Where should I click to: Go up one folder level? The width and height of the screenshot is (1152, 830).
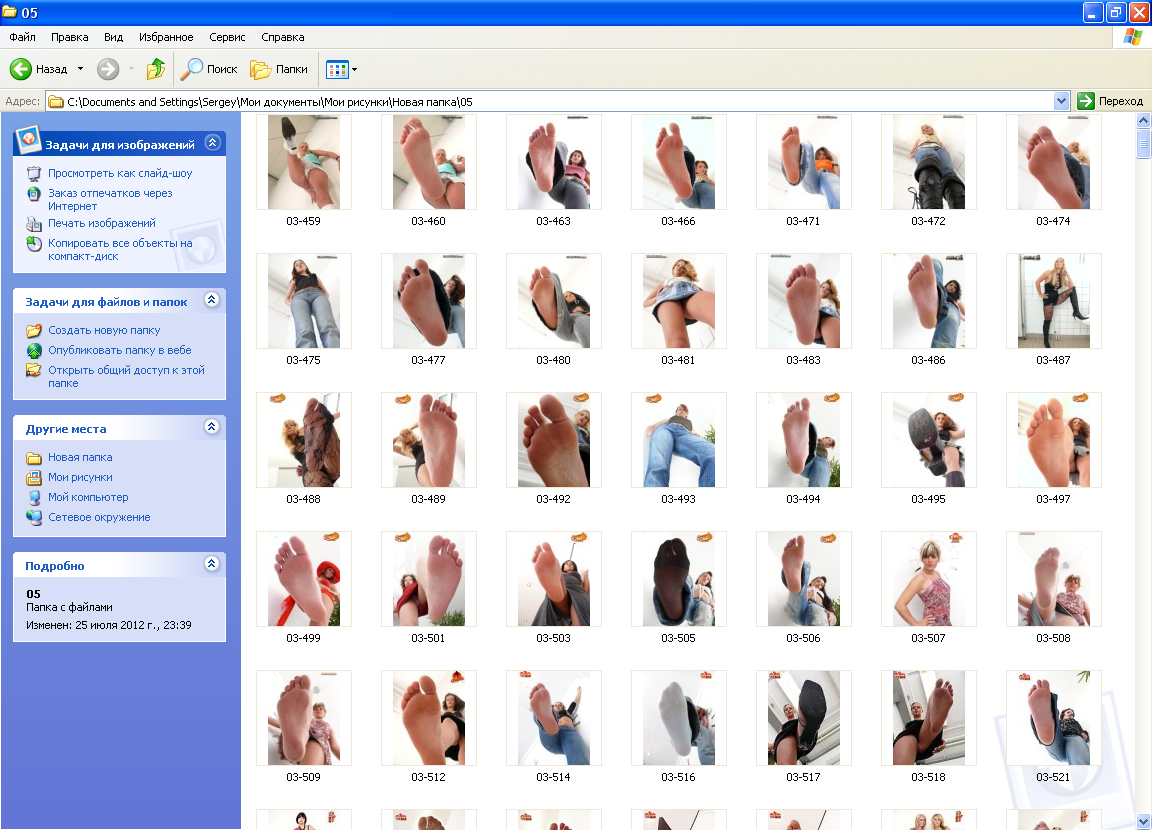(156, 69)
